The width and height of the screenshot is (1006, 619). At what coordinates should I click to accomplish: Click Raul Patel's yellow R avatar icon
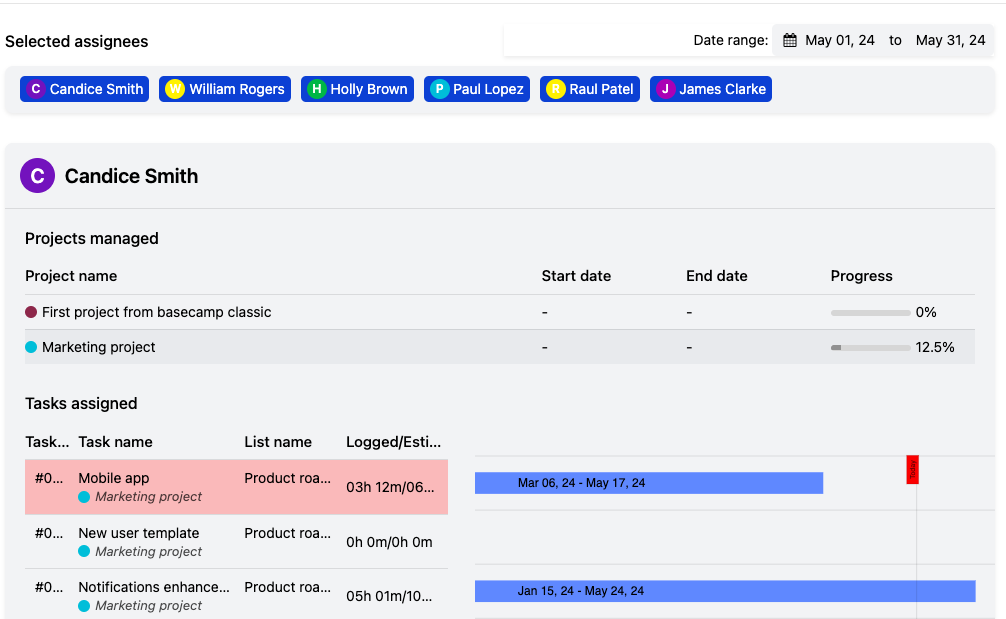(556, 89)
